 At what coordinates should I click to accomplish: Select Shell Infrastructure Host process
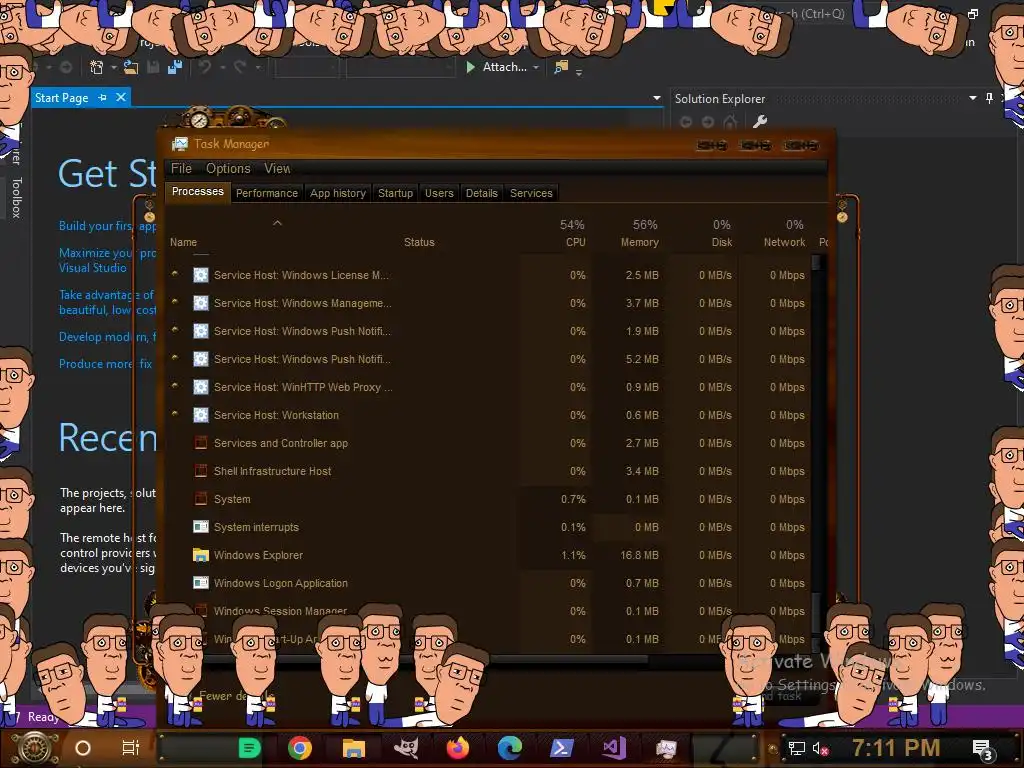coord(488,471)
